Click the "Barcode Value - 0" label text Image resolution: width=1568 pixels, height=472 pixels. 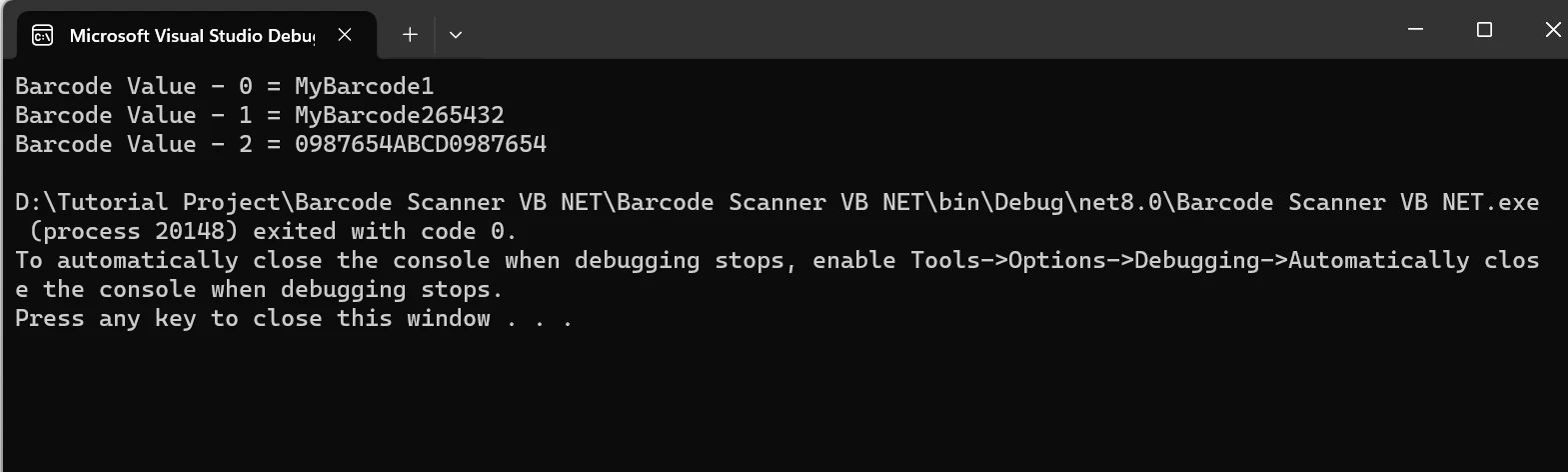(x=133, y=86)
